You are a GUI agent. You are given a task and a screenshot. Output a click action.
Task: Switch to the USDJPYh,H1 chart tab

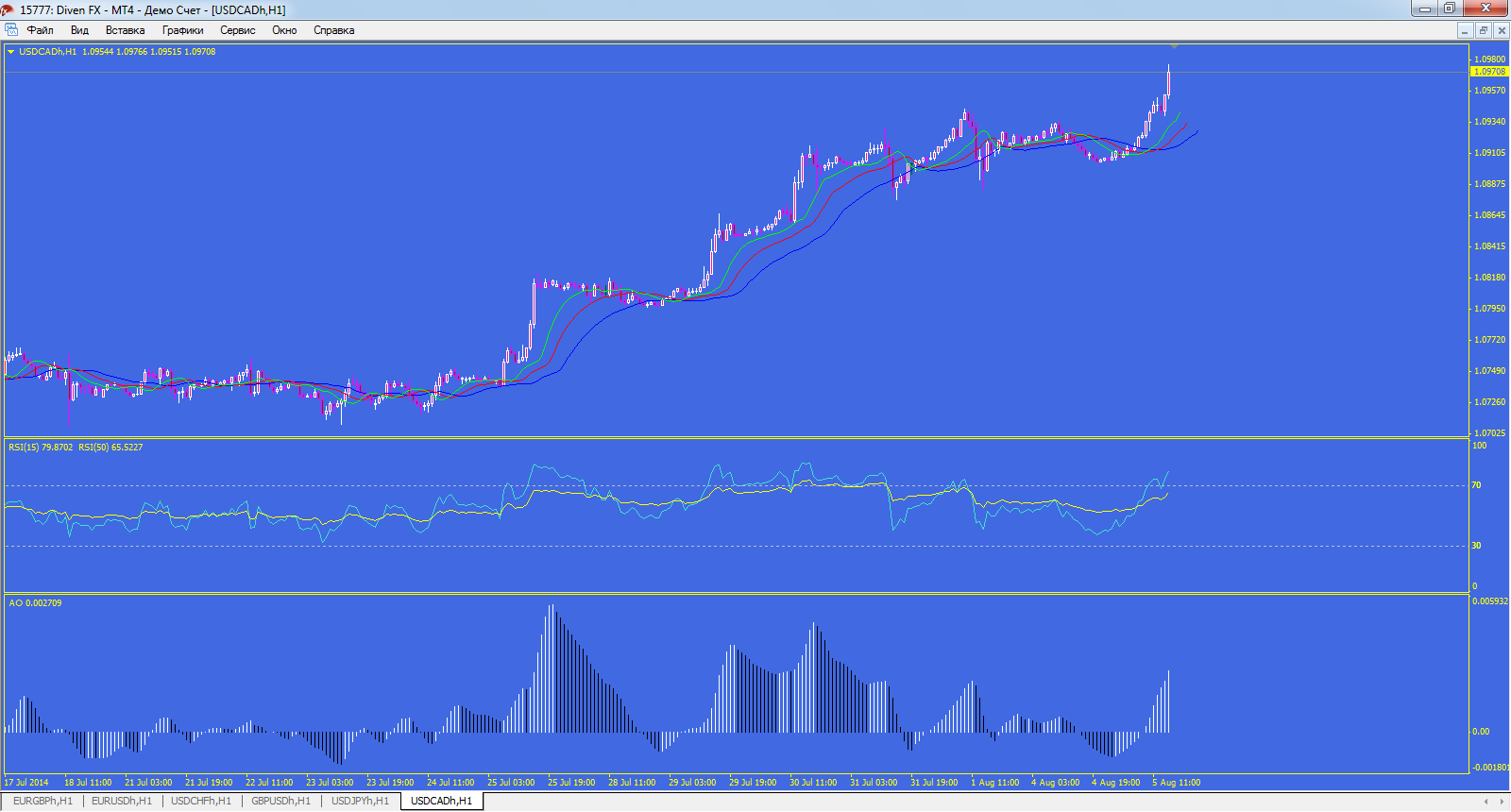click(360, 801)
